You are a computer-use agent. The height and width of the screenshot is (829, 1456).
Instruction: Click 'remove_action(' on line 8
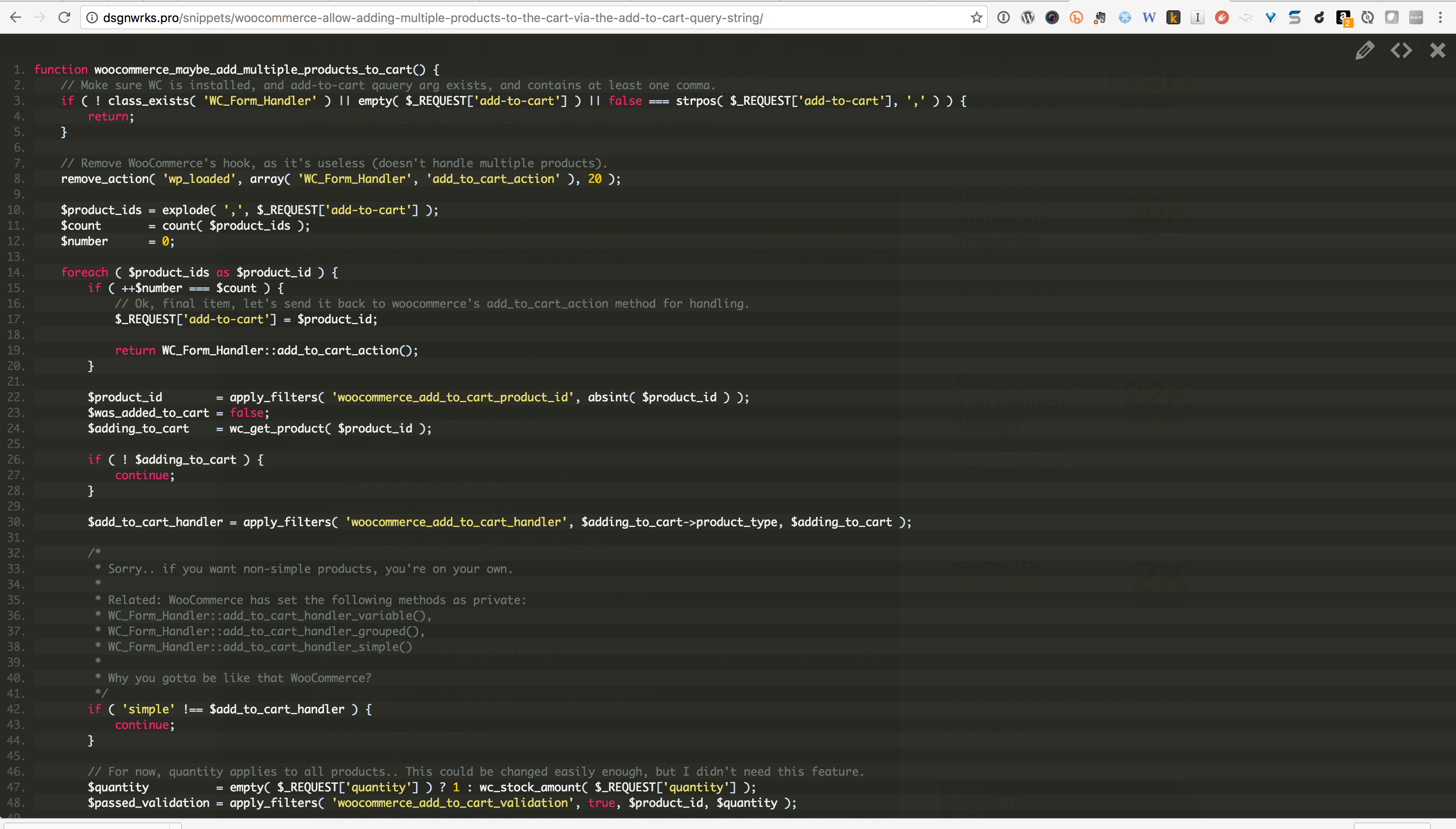click(108, 179)
